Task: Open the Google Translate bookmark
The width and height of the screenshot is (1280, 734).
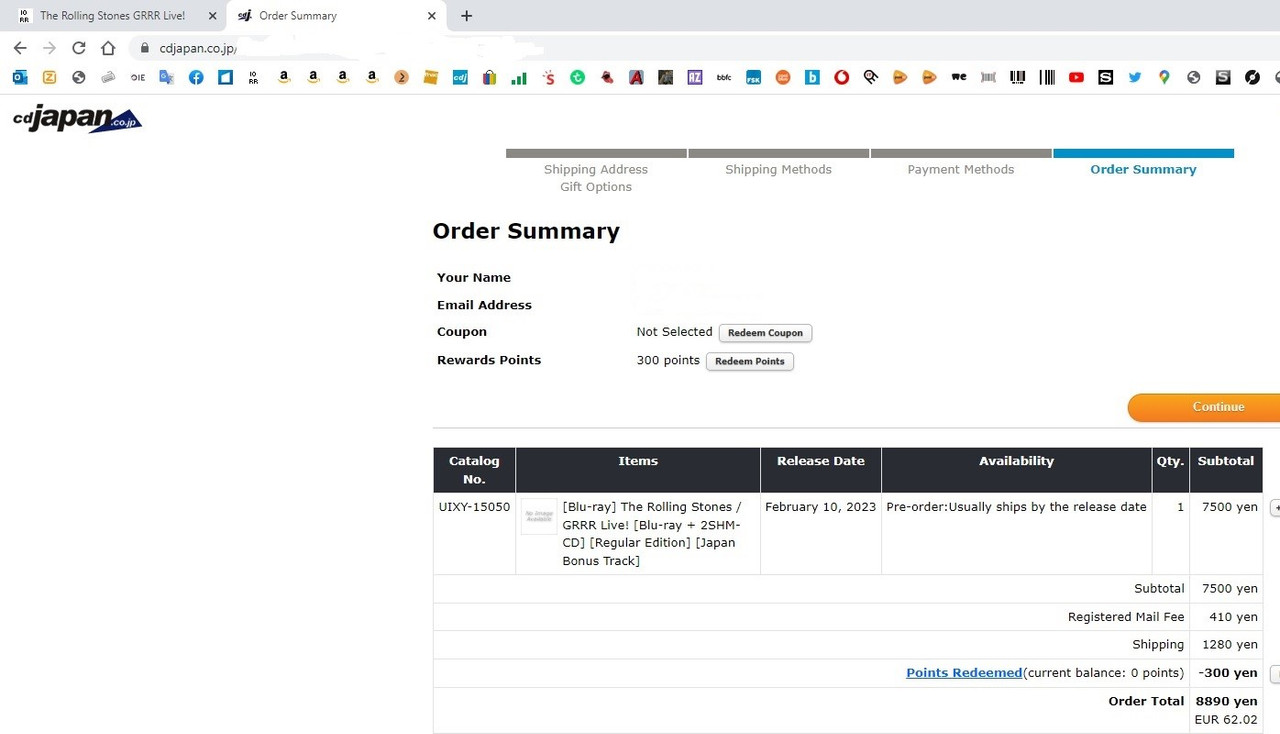Action: click(167, 77)
